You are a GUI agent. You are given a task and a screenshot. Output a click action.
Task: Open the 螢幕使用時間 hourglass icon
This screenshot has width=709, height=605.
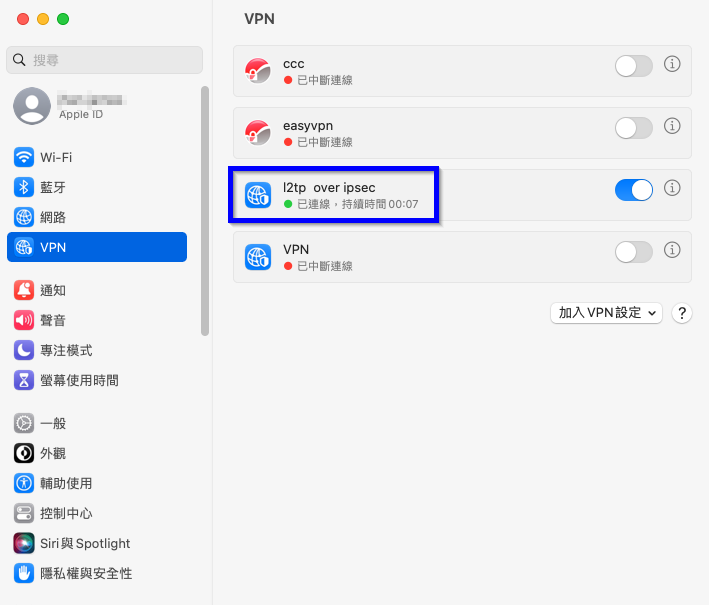point(24,380)
